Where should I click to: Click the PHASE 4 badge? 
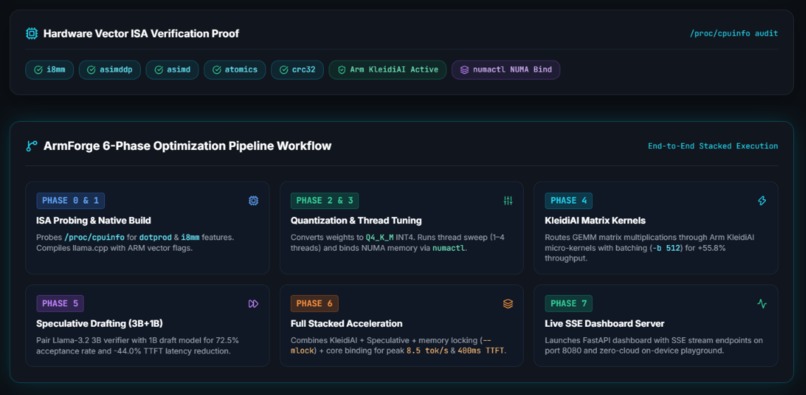(569, 201)
